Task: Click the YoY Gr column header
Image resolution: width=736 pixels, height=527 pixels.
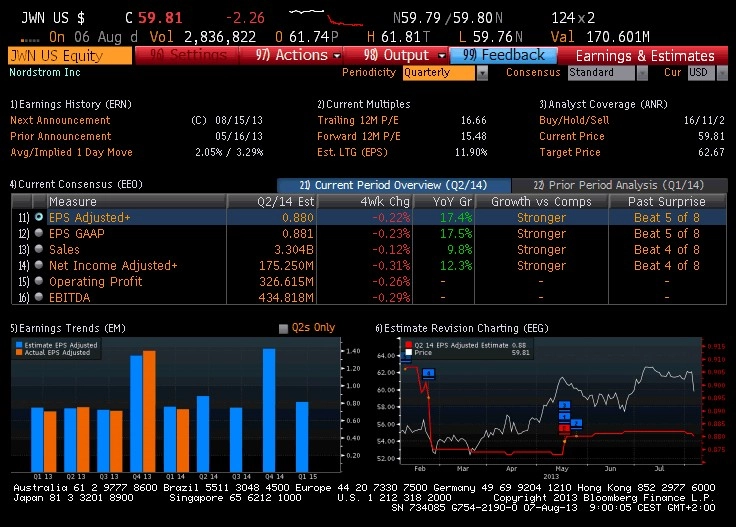Action: (x=444, y=201)
